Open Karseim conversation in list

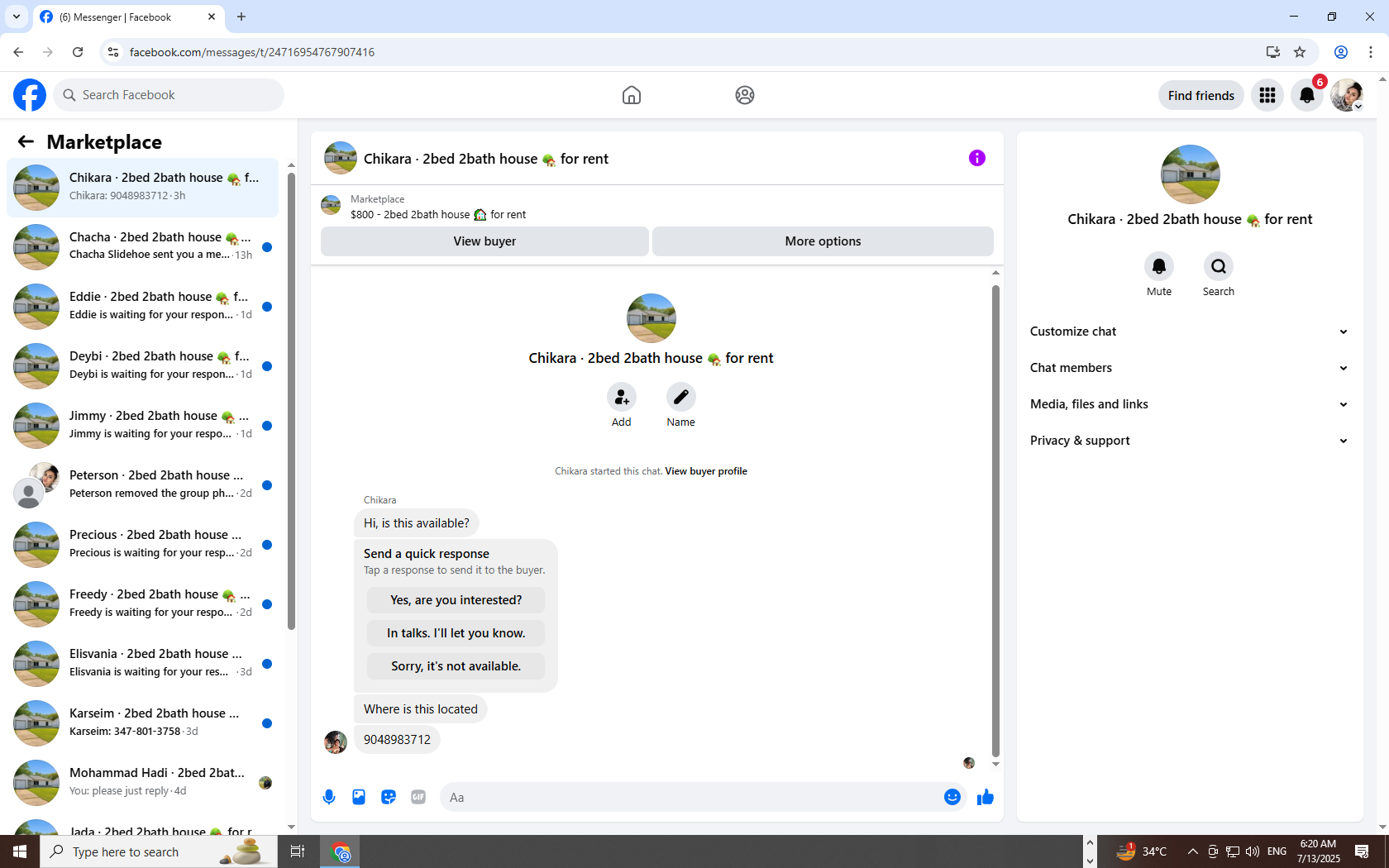pyautogui.click(x=143, y=723)
